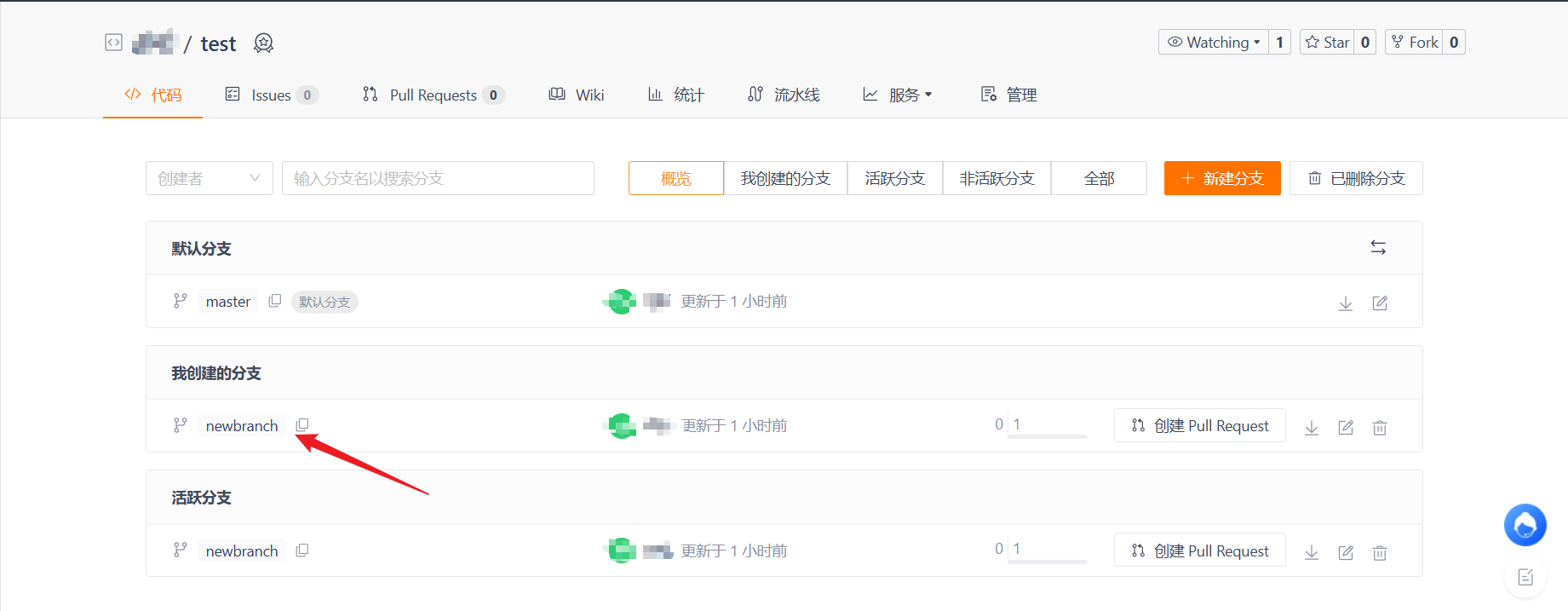
Task: Open the blue floating assistant icon
Action: pyautogui.click(x=1525, y=525)
